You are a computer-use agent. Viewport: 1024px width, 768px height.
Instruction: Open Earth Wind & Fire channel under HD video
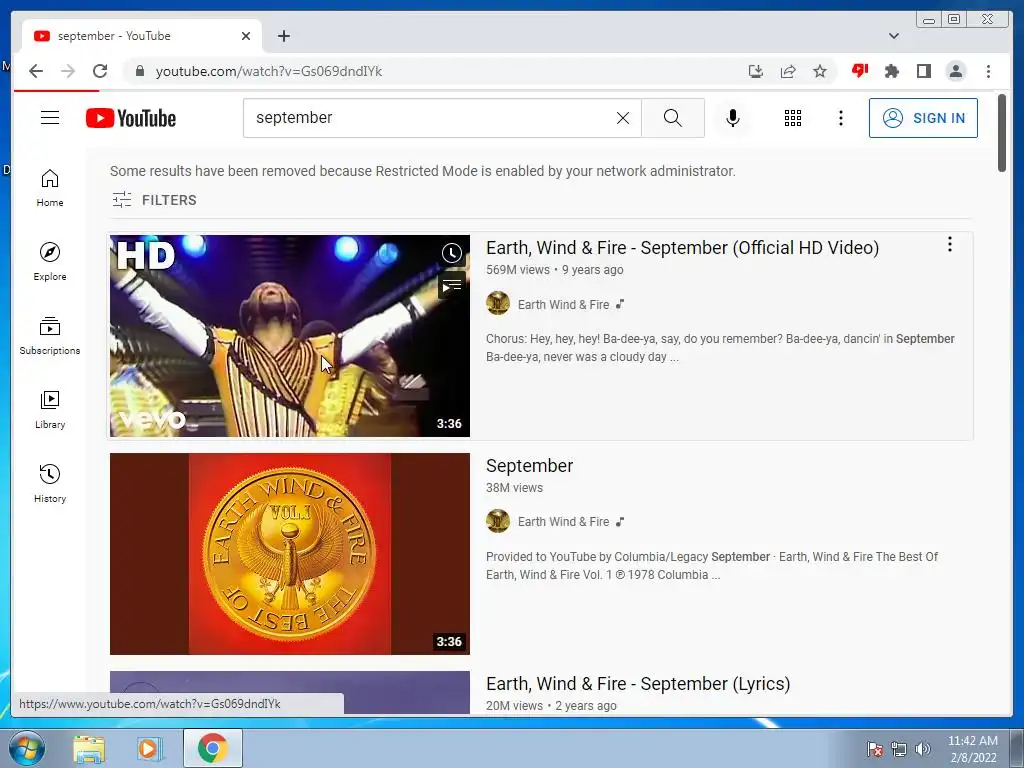563,304
